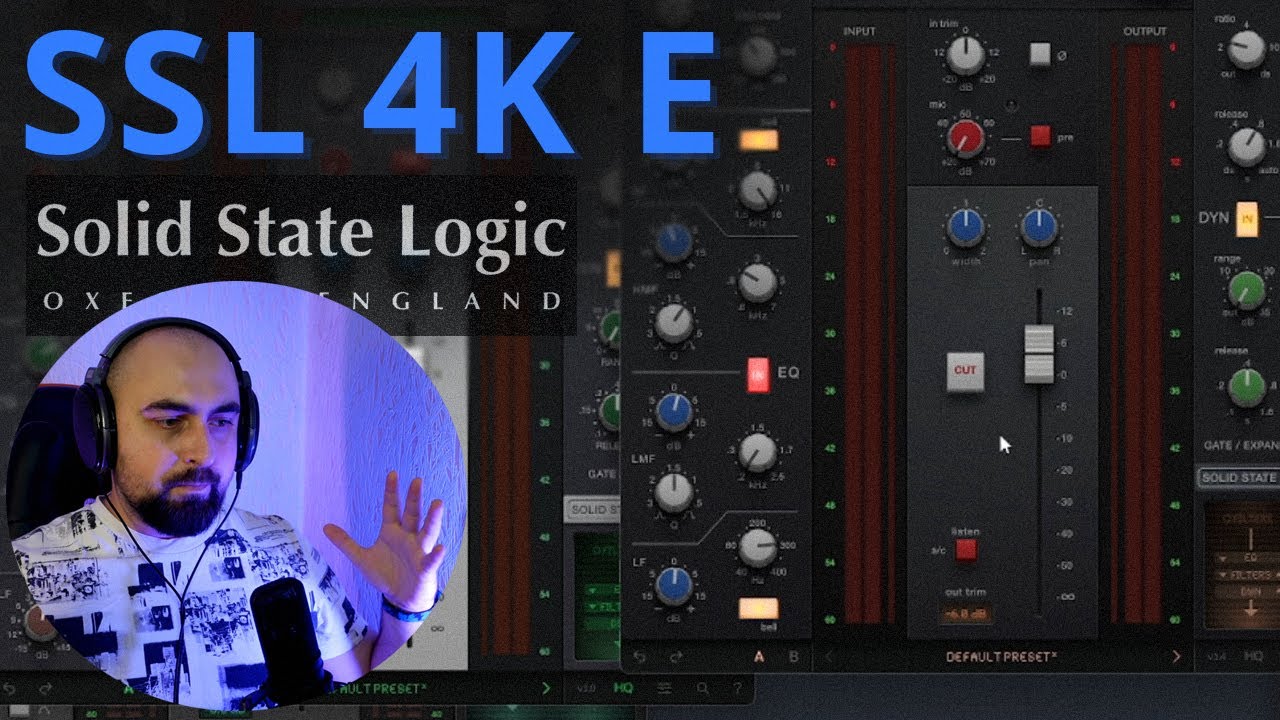Click the blue width knob

click(965, 229)
